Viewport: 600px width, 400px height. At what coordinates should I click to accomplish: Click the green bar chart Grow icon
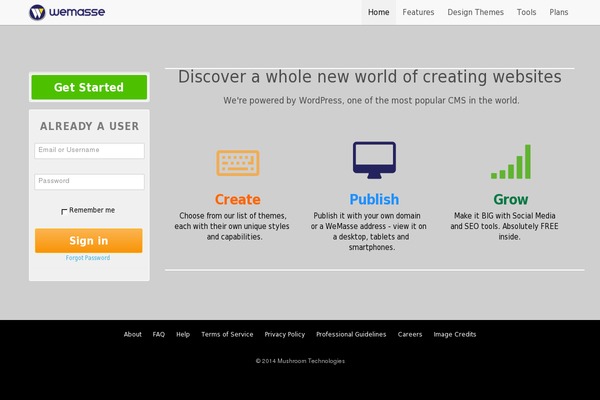(x=510, y=162)
